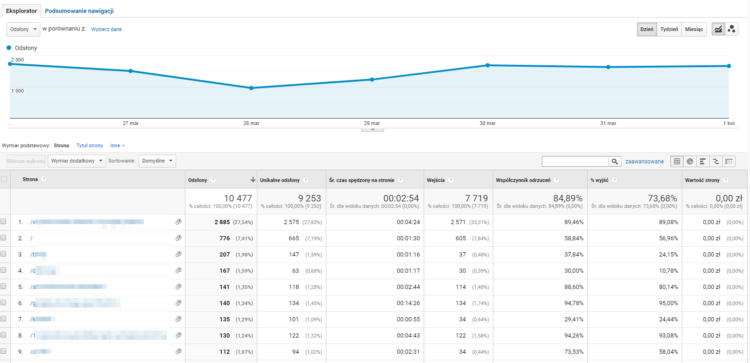Toggle the select-all checkbox in table header
Viewport: 750px width, 363px height.
4,179
